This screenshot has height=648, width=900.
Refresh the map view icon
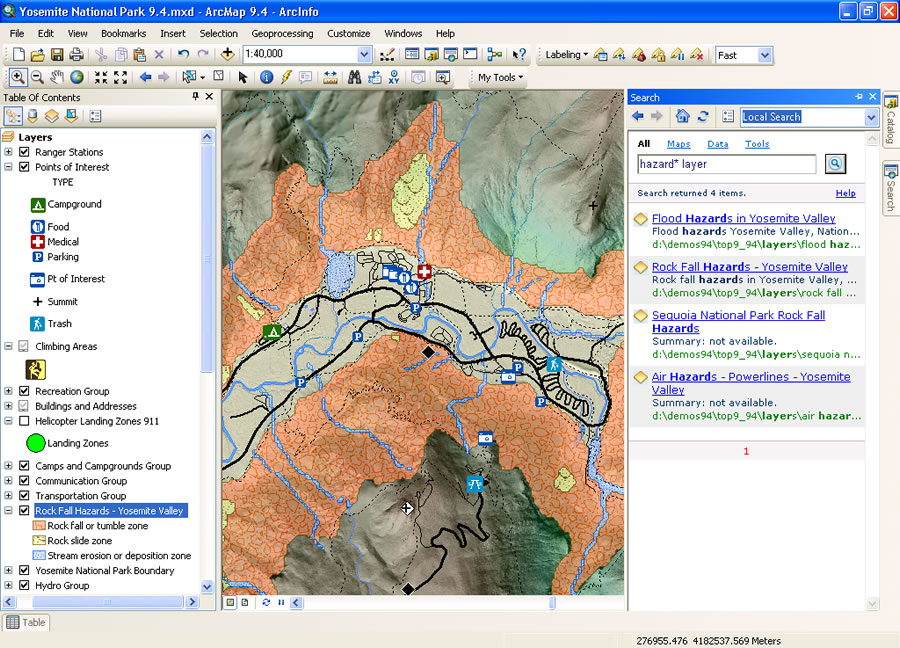tap(266, 603)
